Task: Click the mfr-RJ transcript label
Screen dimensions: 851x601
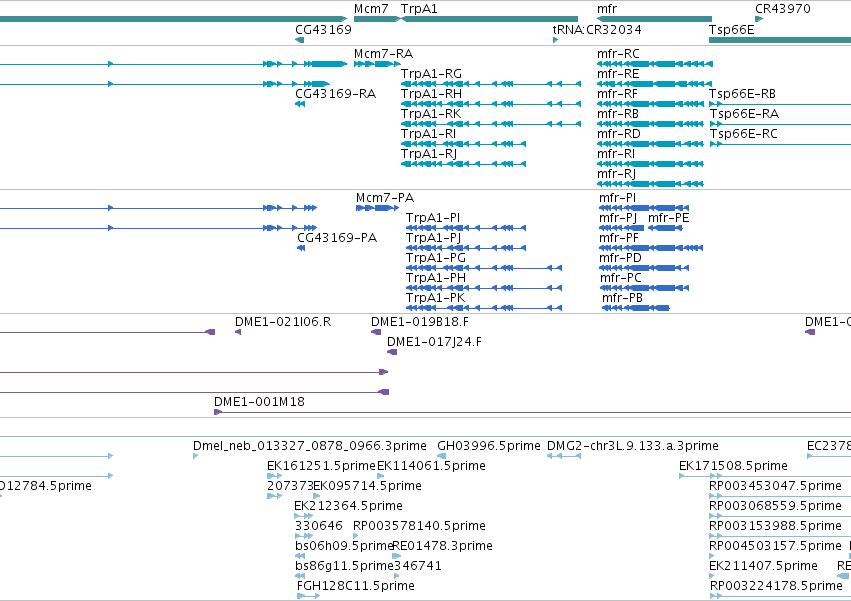Action: tap(616, 174)
